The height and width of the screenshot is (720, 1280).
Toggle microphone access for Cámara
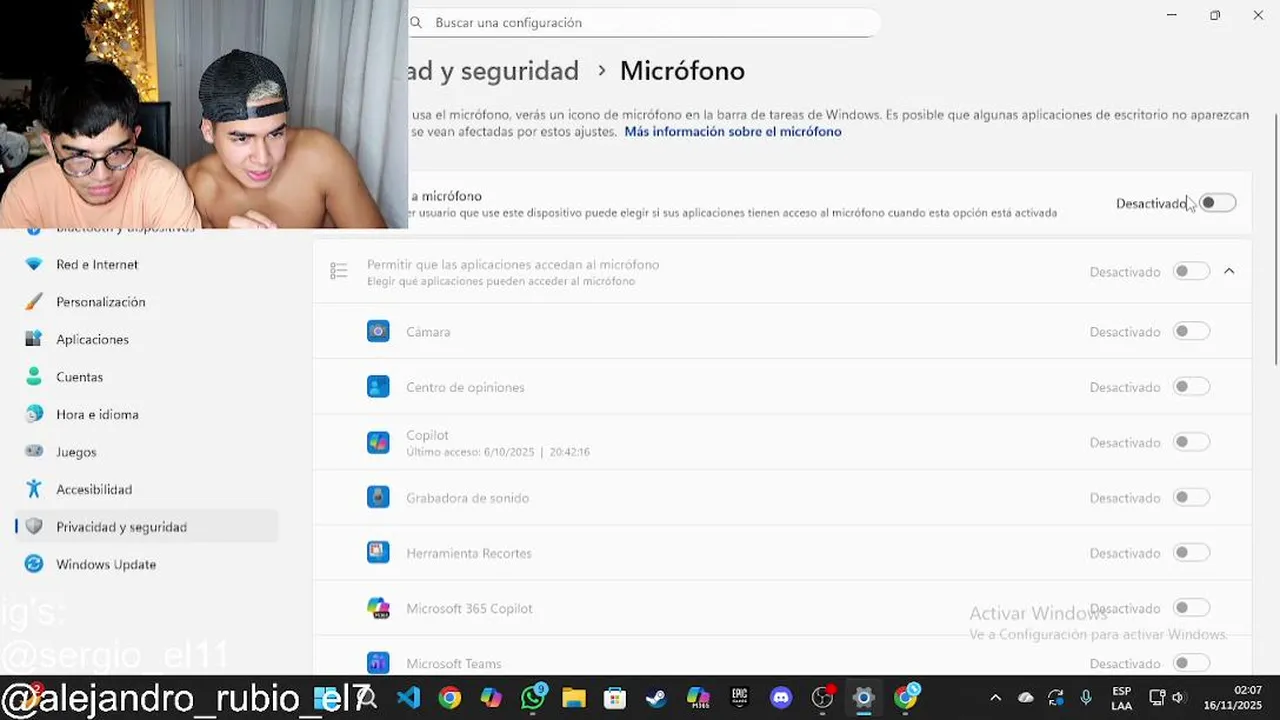coord(1191,332)
